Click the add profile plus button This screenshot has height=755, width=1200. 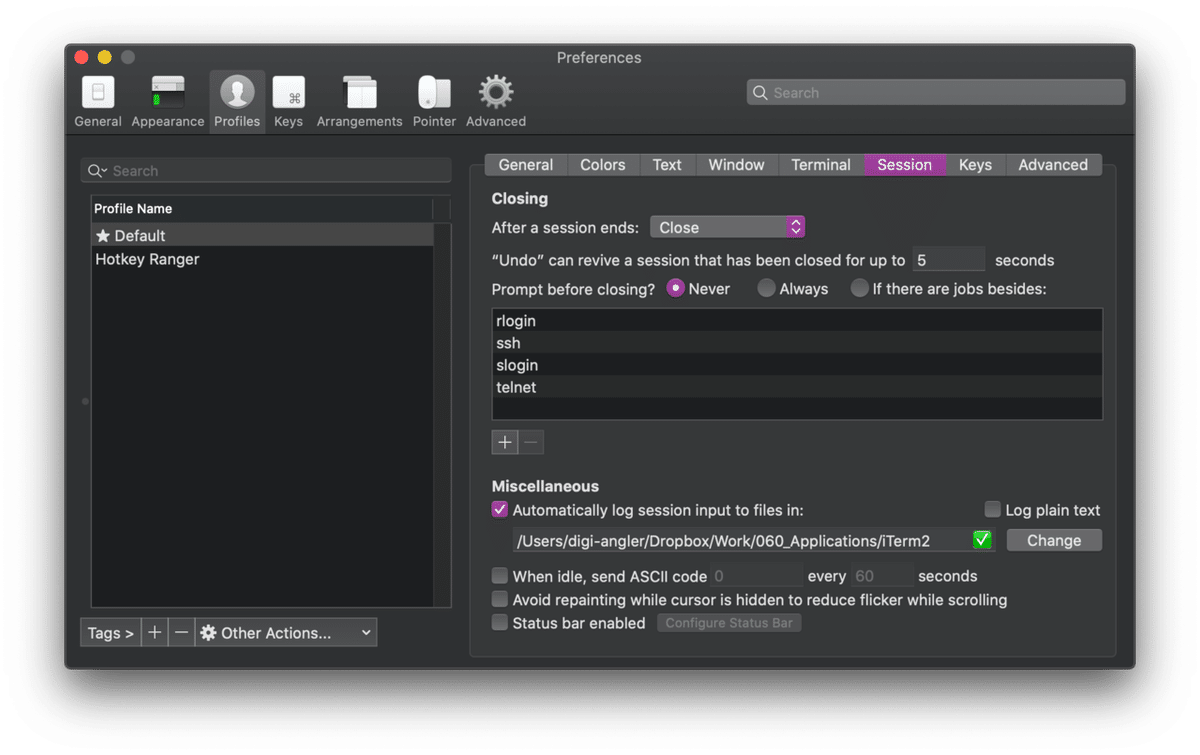[x=154, y=633]
